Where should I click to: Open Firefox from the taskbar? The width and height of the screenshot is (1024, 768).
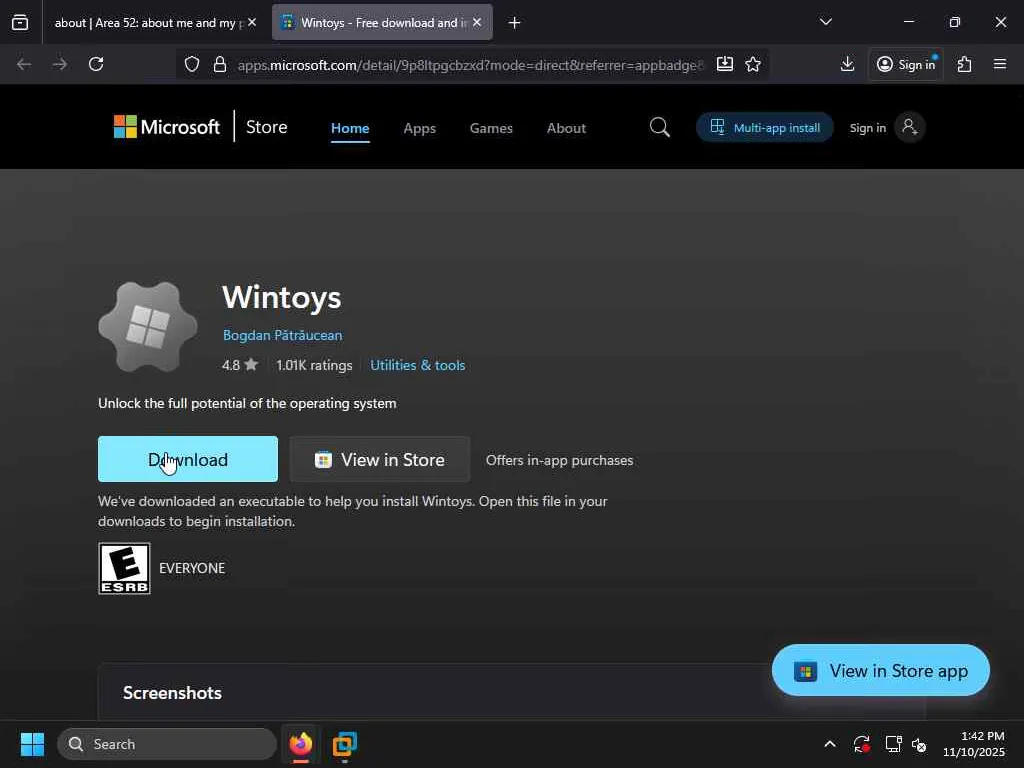300,744
